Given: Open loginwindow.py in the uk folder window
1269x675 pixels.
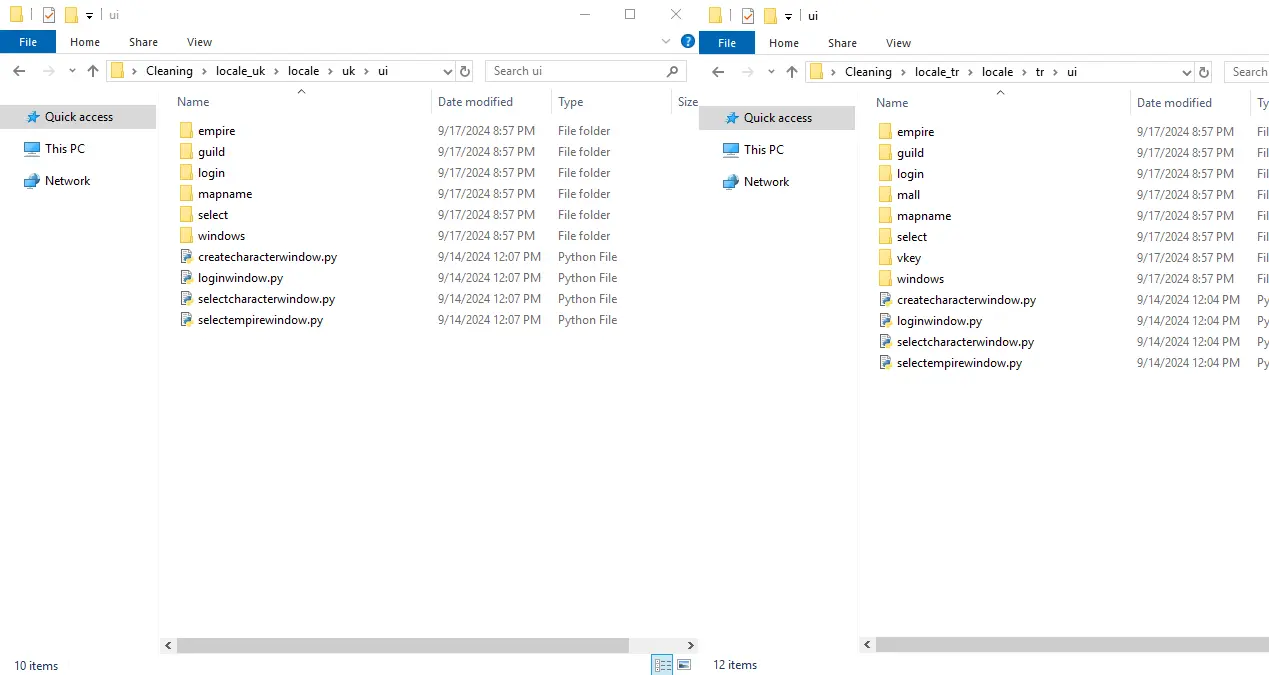Looking at the screenshot, I should click(x=240, y=278).
